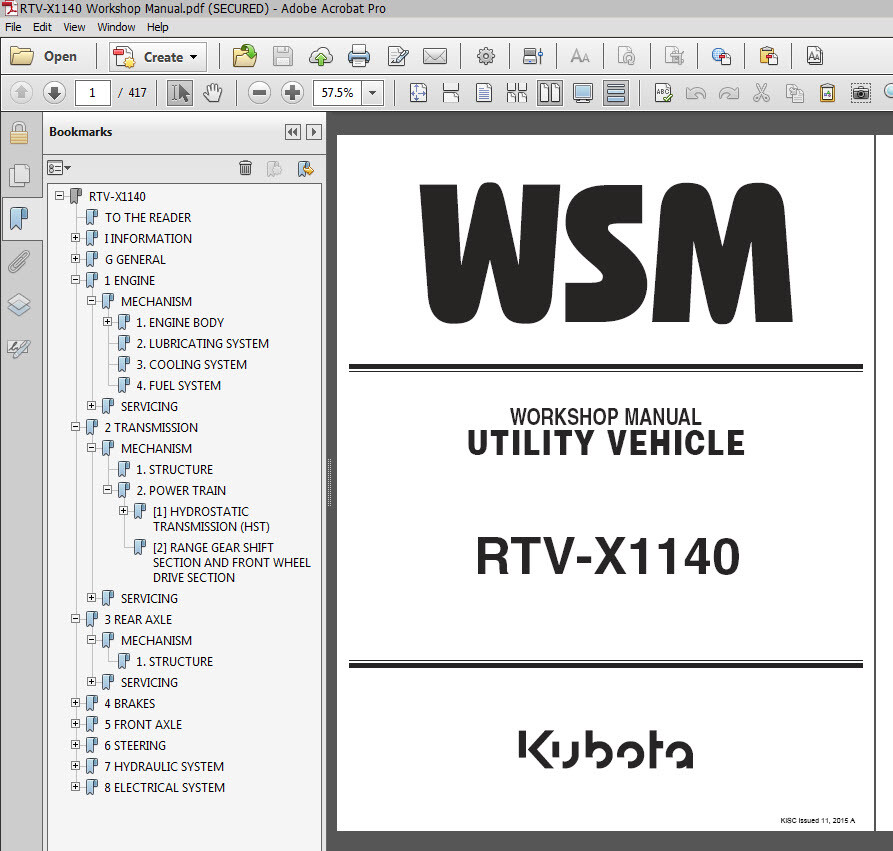Click the security lock panel icon
The width and height of the screenshot is (893, 851).
click(x=19, y=133)
